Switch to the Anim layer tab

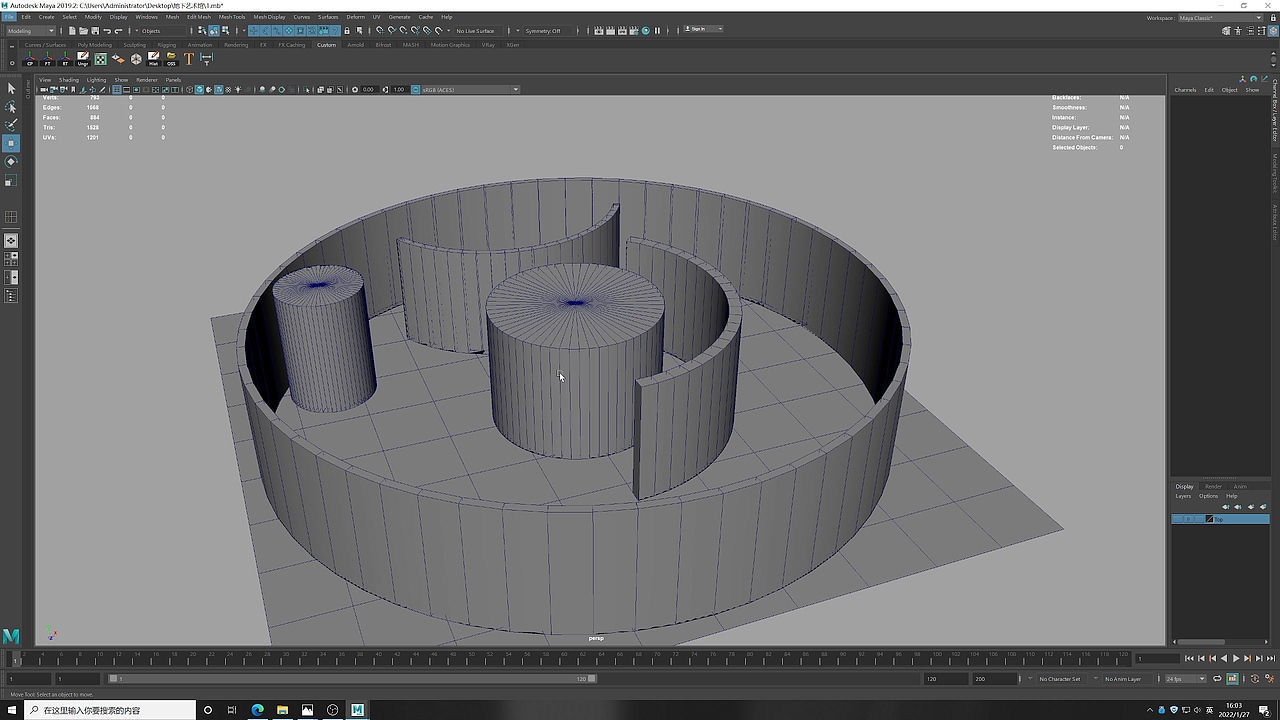tap(1240, 487)
